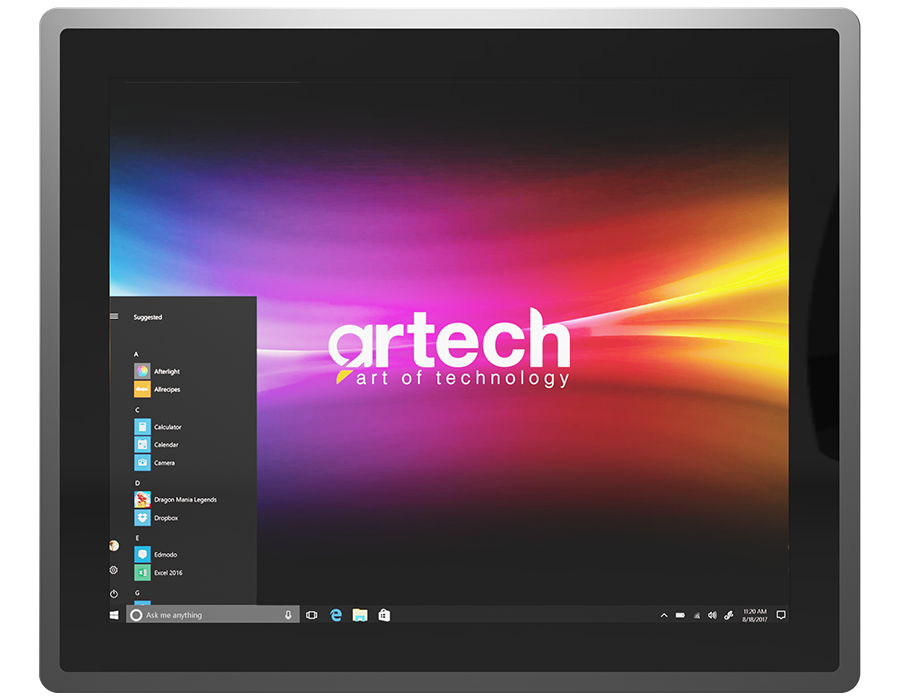Show hidden system tray icons

click(664, 615)
